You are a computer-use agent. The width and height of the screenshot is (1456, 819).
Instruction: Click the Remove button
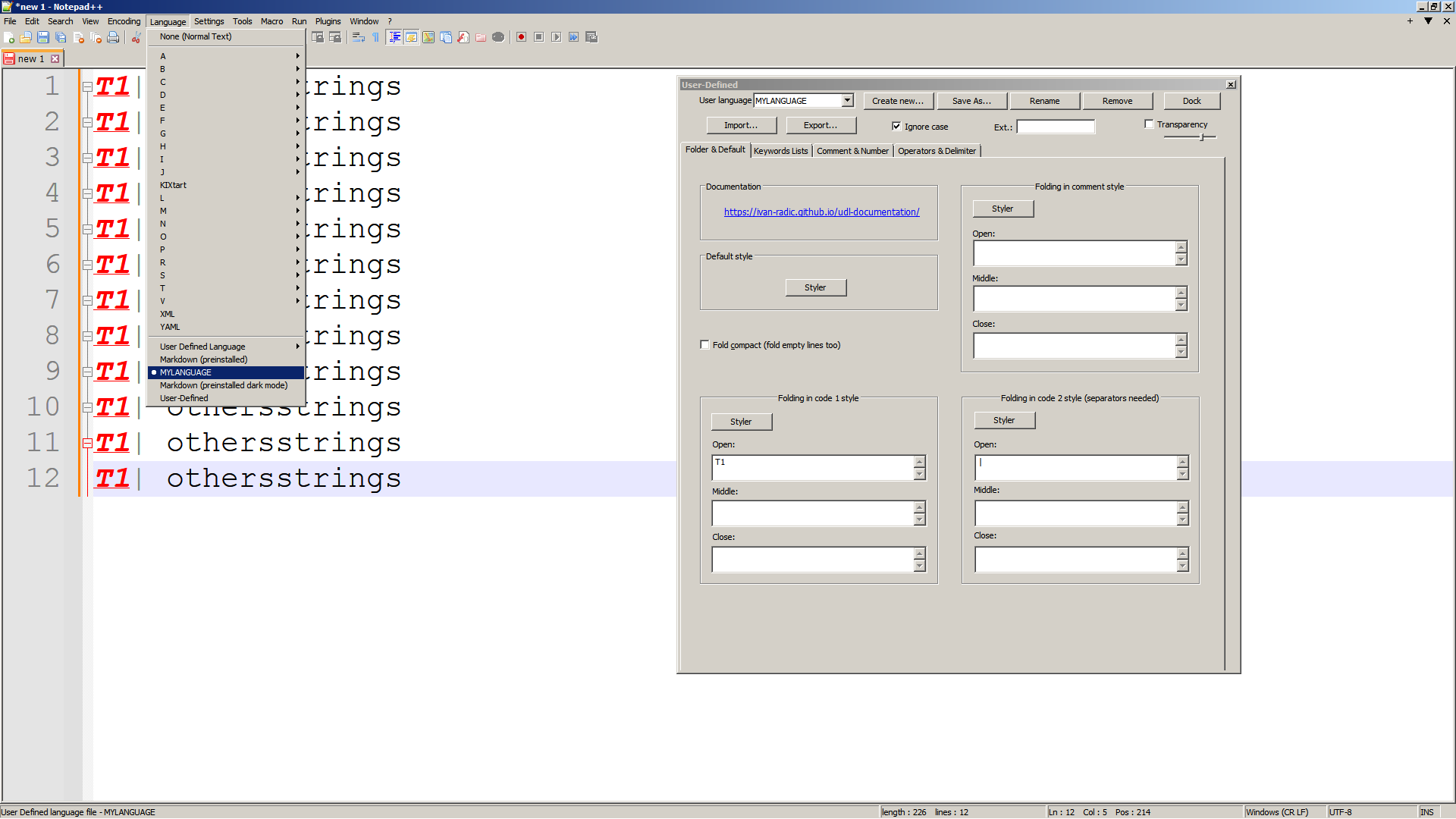[x=1117, y=101]
